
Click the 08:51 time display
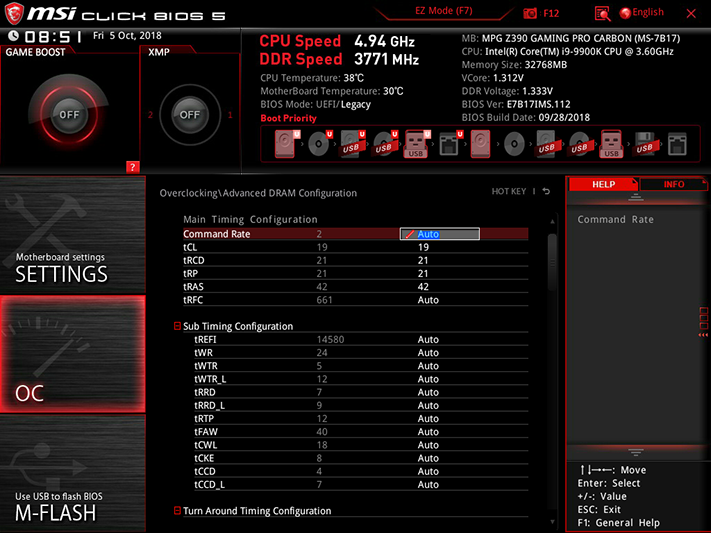(53, 36)
